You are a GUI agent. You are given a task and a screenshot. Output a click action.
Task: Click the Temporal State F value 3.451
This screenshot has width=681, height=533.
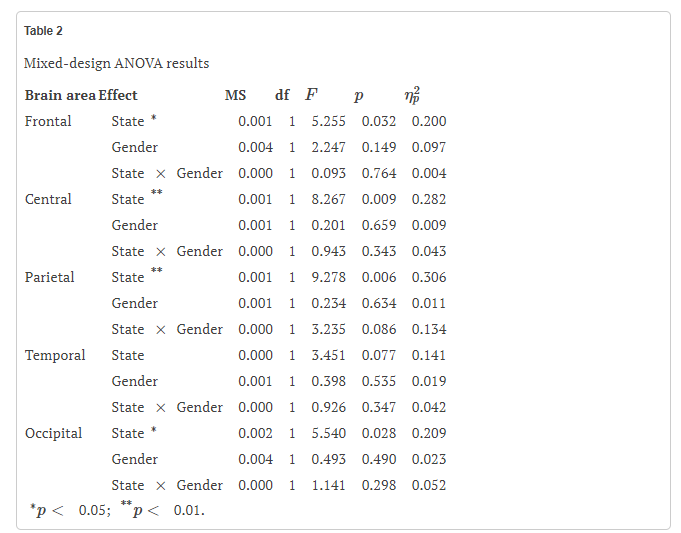point(328,355)
